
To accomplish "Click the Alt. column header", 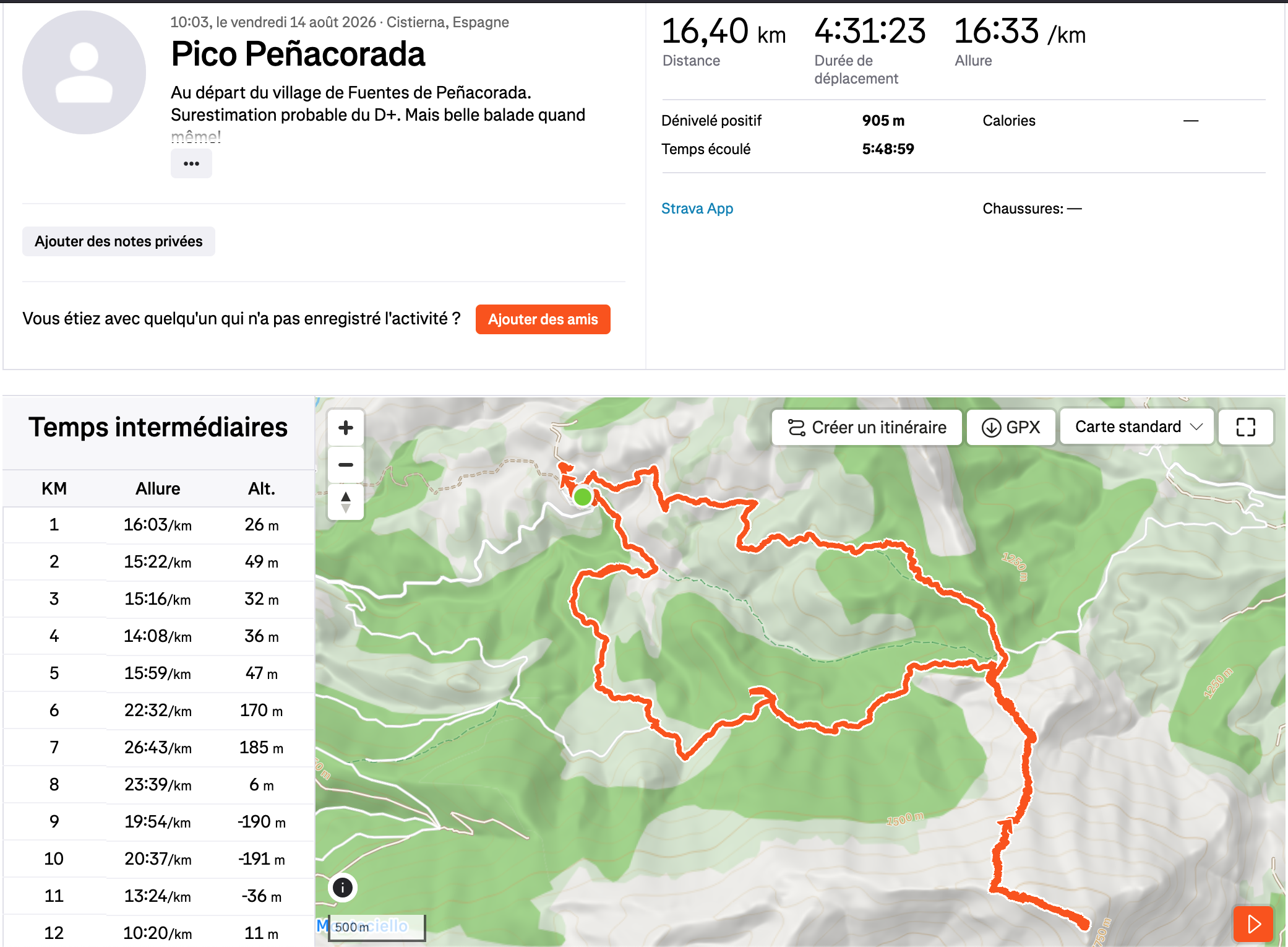I will pyautogui.click(x=262, y=488).
